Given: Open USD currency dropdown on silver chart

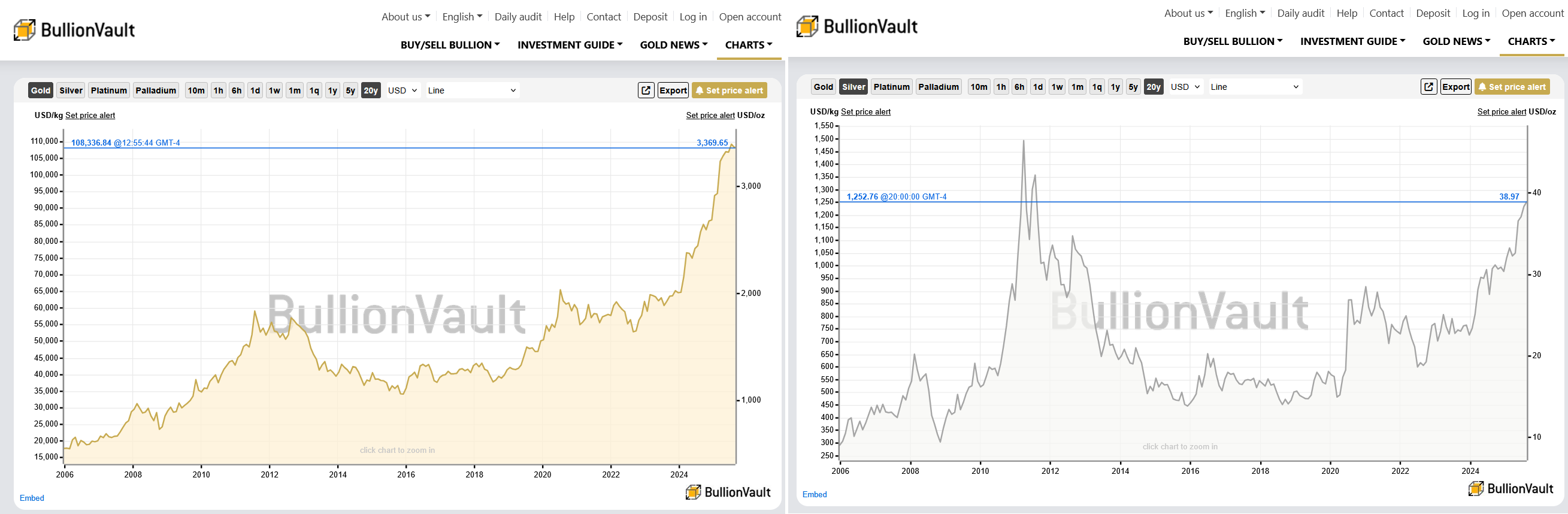Looking at the screenshot, I should pyautogui.click(x=1186, y=86).
